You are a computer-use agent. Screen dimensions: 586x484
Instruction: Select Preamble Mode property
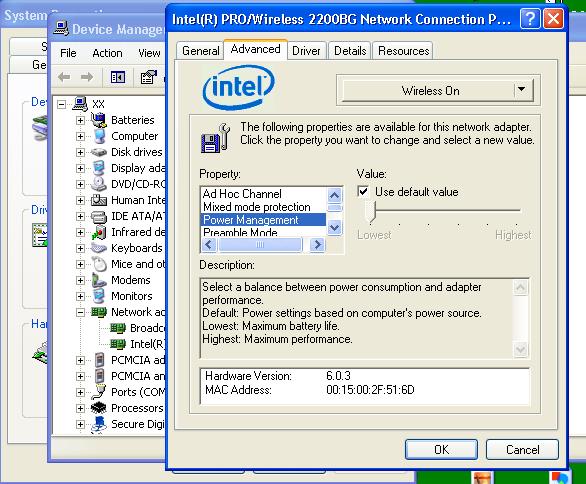click(x=264, y=232)
